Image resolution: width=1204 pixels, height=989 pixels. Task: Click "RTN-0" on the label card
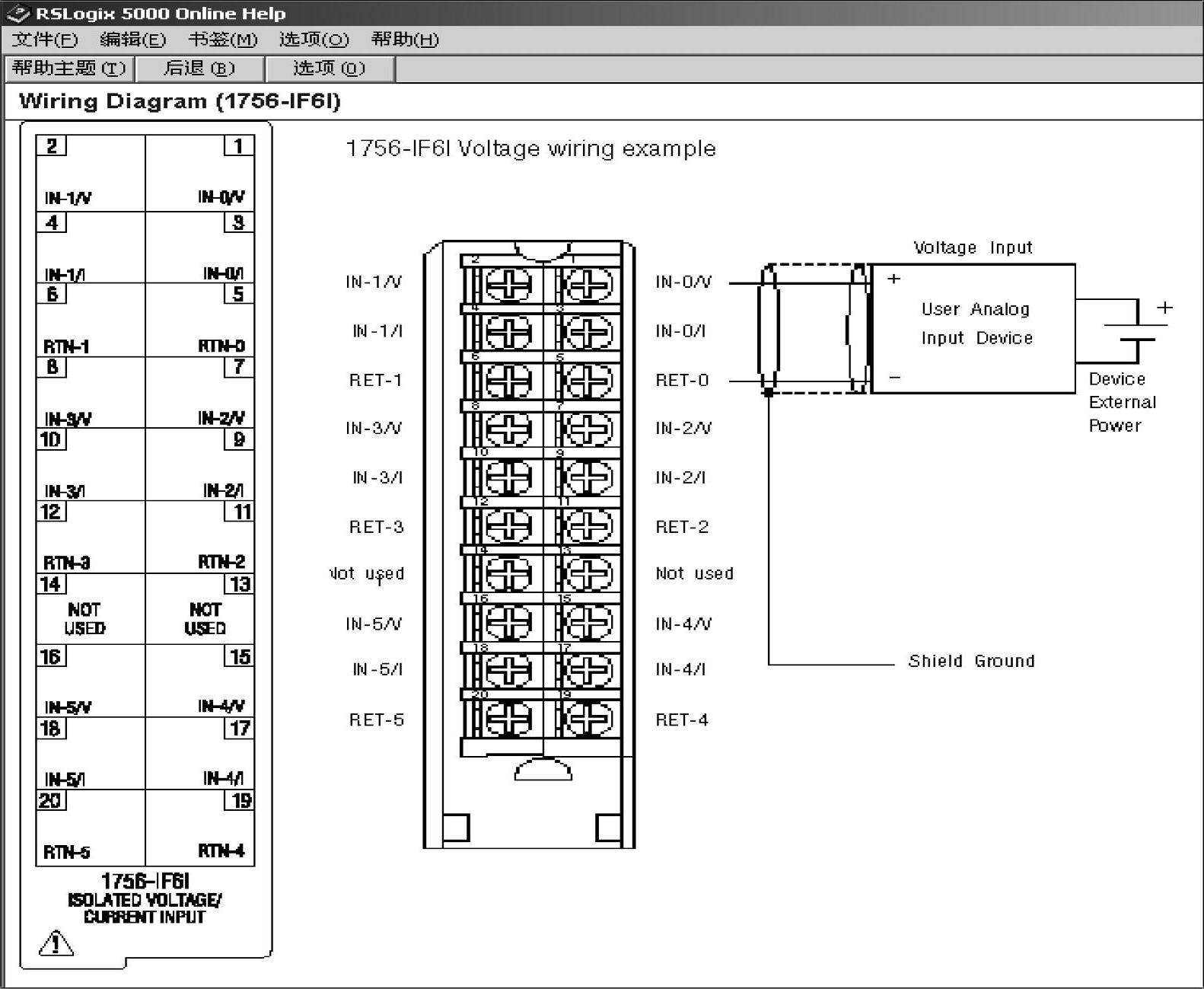tap(221, 346)
